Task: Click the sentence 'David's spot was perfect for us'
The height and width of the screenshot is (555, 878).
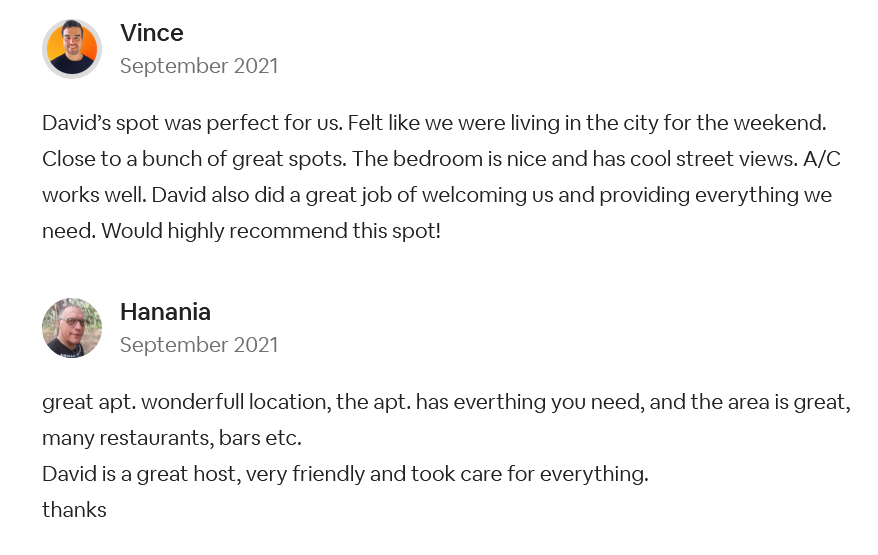Action: (192, 123)
